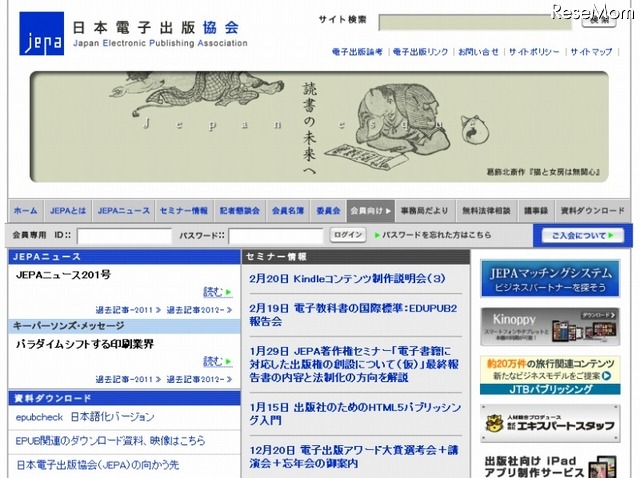Viewport: 640px width, 478px height.
Task: Click 読む under パラダイムシフトする印刷業界
Action: (x=218, y=361)
